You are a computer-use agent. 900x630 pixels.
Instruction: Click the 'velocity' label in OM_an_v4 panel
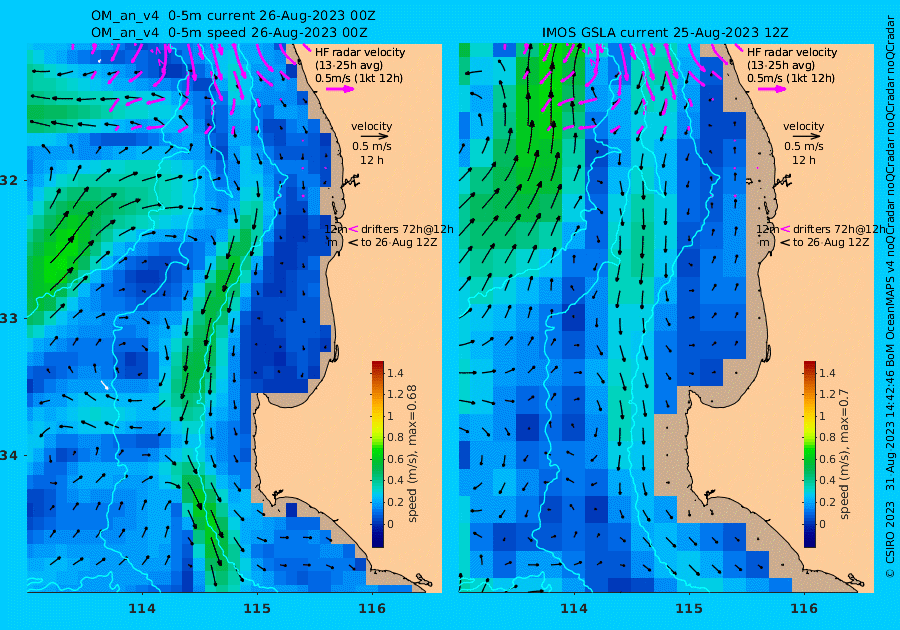pyautogui.click(x=371, y=126)
